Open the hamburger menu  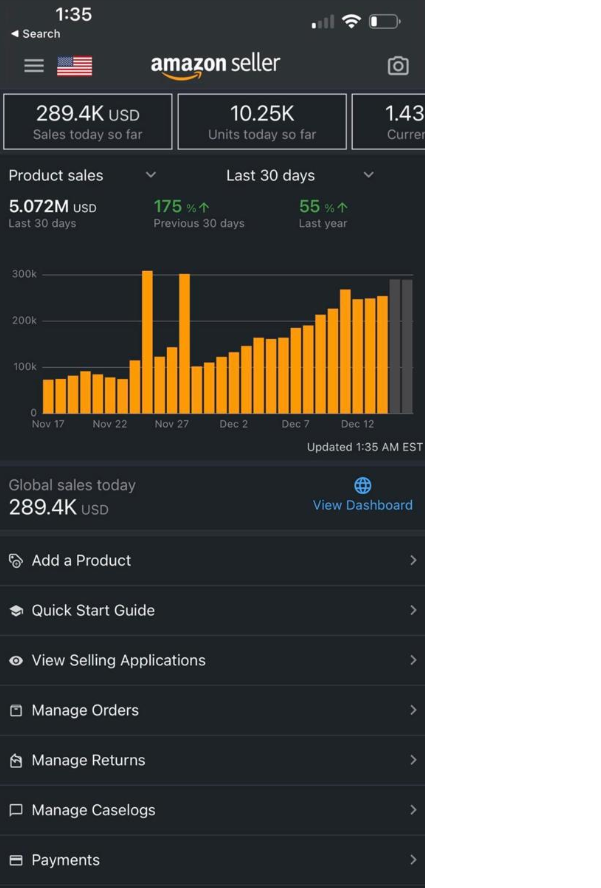tap(34, 66)
